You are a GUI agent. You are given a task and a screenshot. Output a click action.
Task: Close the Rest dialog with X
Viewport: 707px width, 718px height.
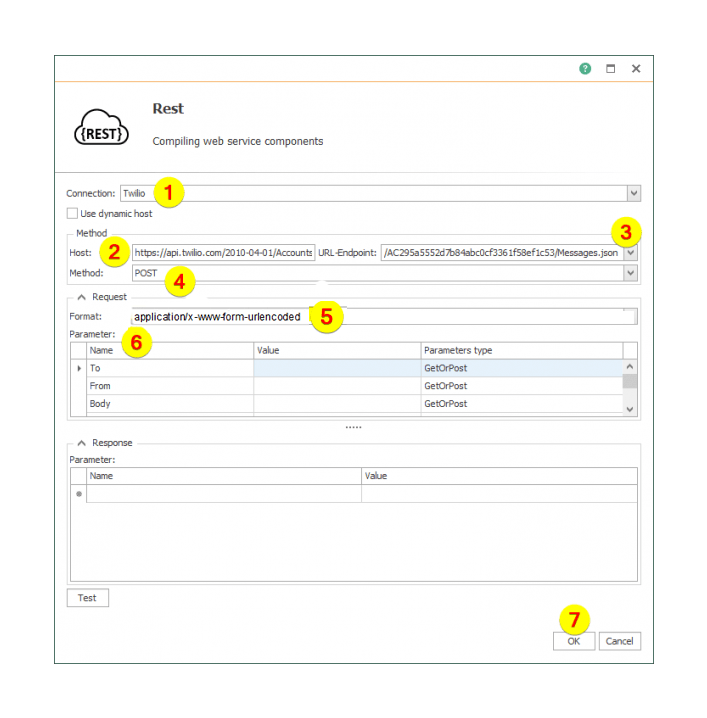tap(635, 69)
